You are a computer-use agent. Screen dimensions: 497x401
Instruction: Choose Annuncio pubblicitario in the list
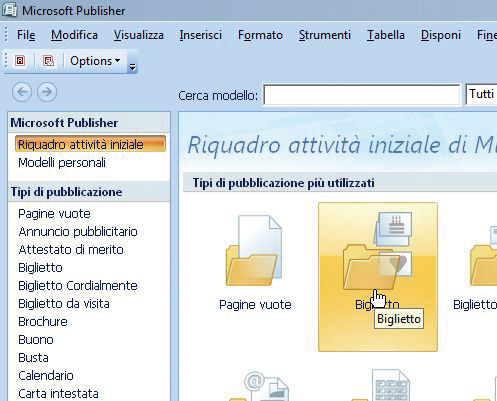point(78,232)
